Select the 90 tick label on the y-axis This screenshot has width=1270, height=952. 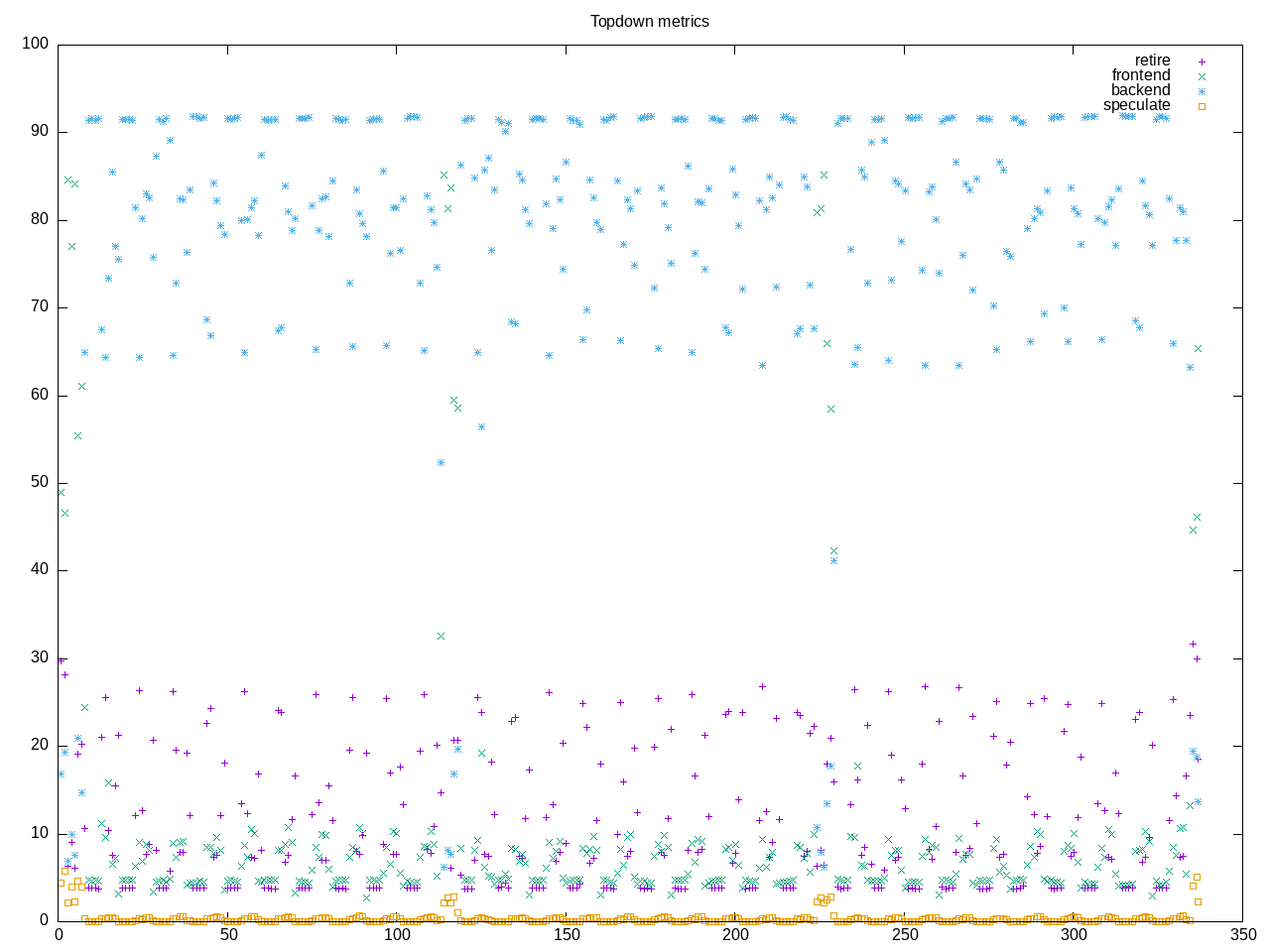39,132
